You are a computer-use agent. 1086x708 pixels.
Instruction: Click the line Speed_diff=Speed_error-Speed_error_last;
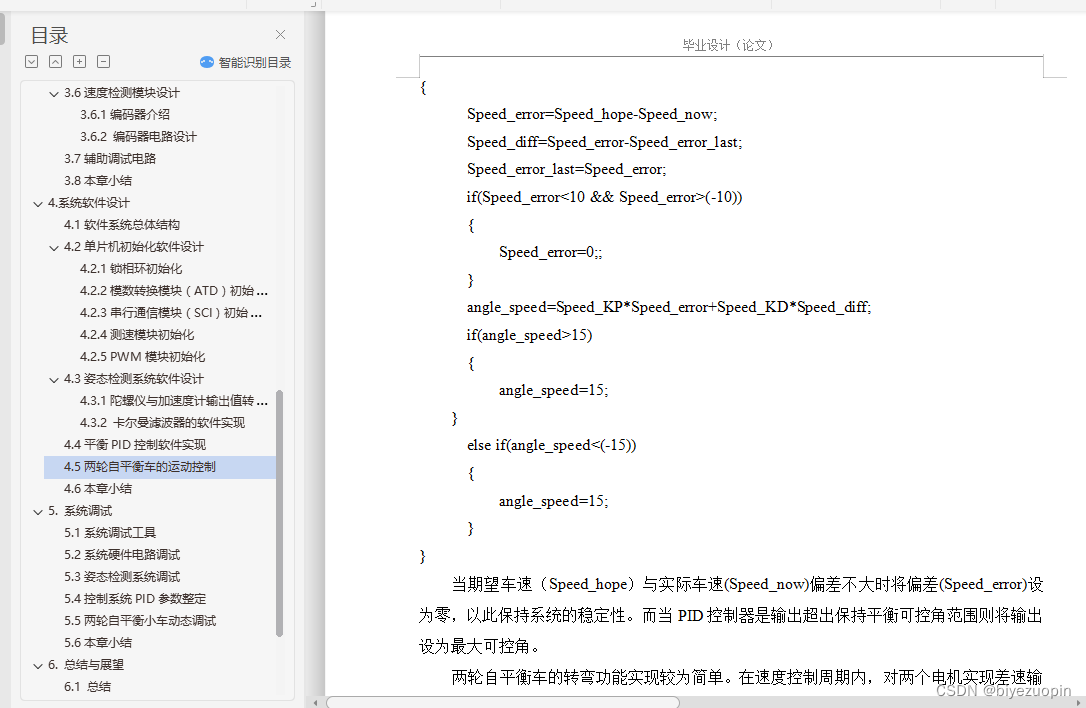604,142
